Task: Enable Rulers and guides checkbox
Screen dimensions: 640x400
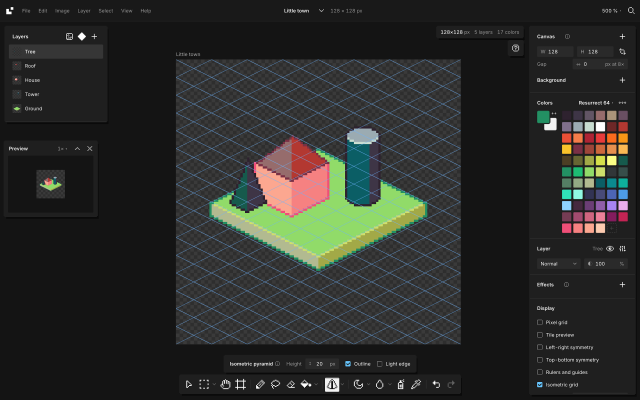Action: coord(540,372)
